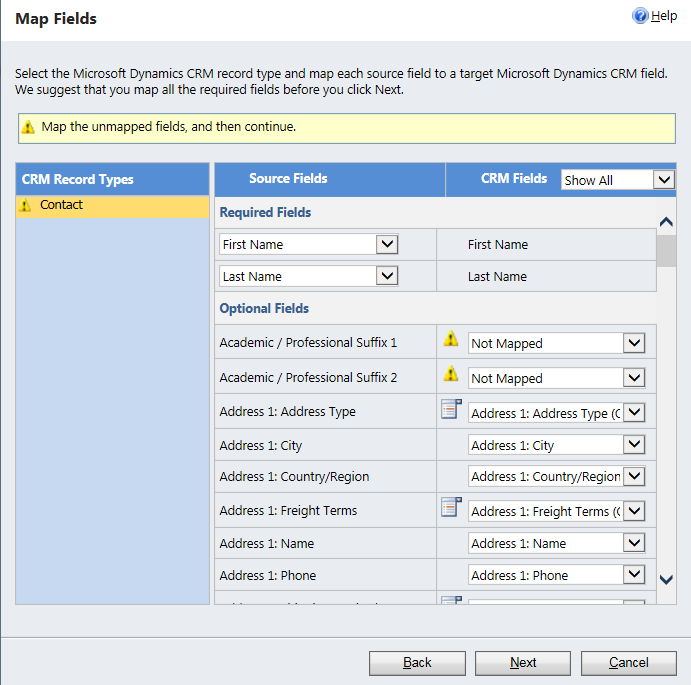Click the Next button
The height and width of the screenshot is (685, 691).
[523, 663]
